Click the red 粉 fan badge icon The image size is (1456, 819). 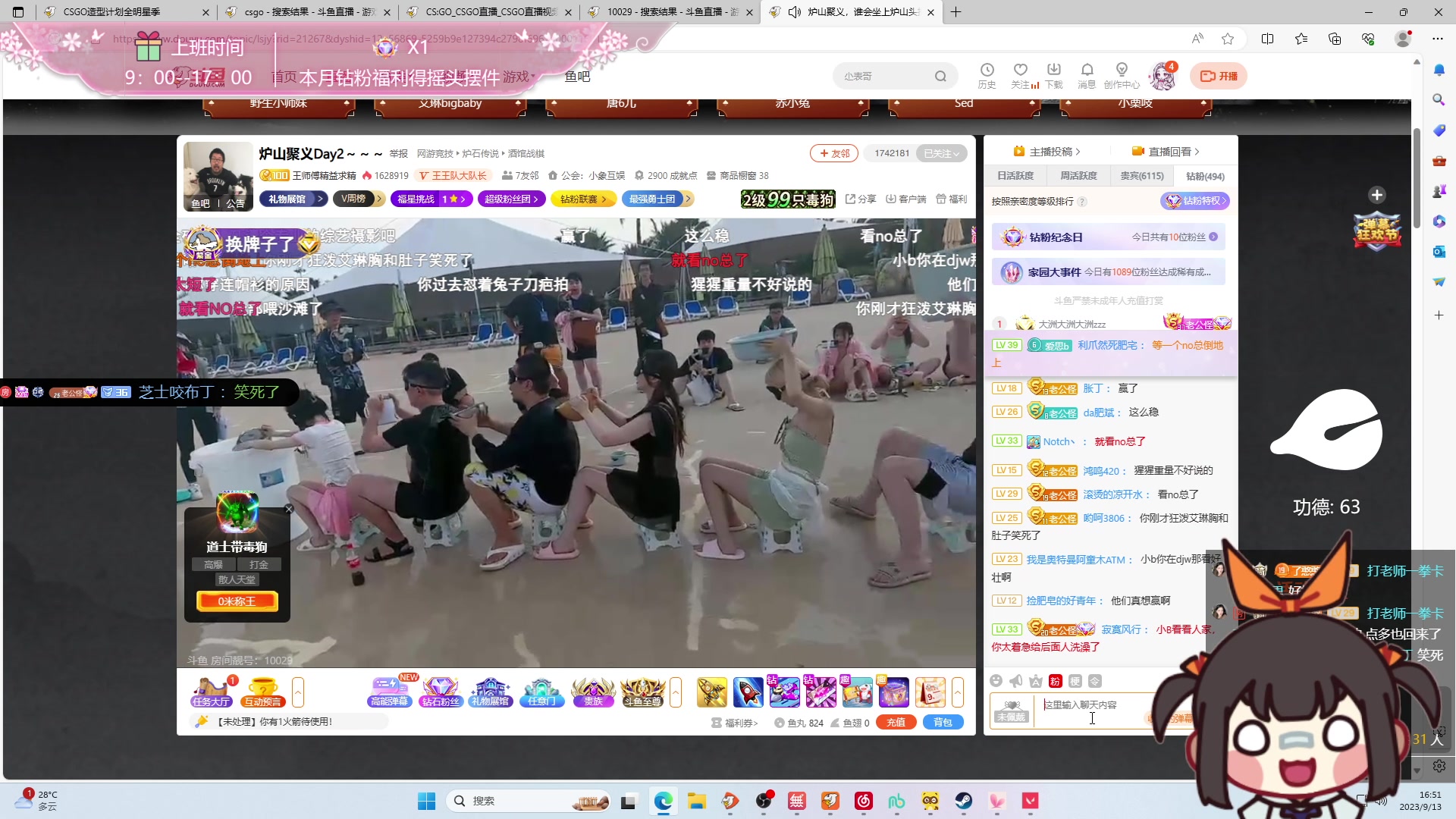[1056, 681]
